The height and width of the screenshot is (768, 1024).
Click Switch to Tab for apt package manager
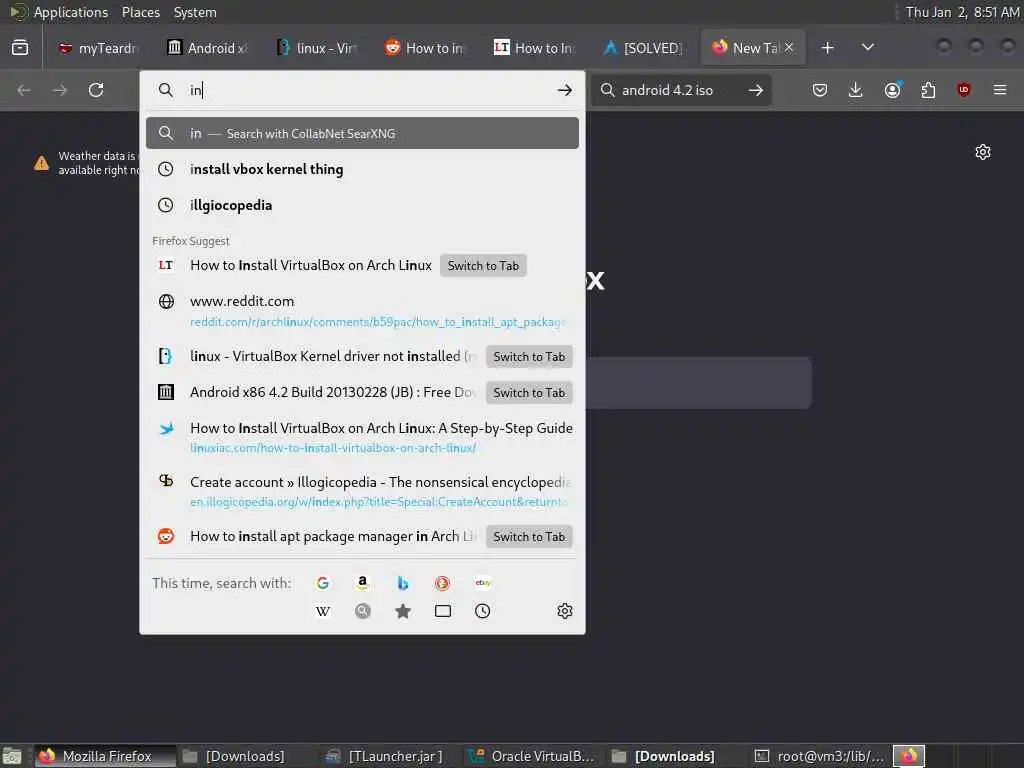click(529, 537)
